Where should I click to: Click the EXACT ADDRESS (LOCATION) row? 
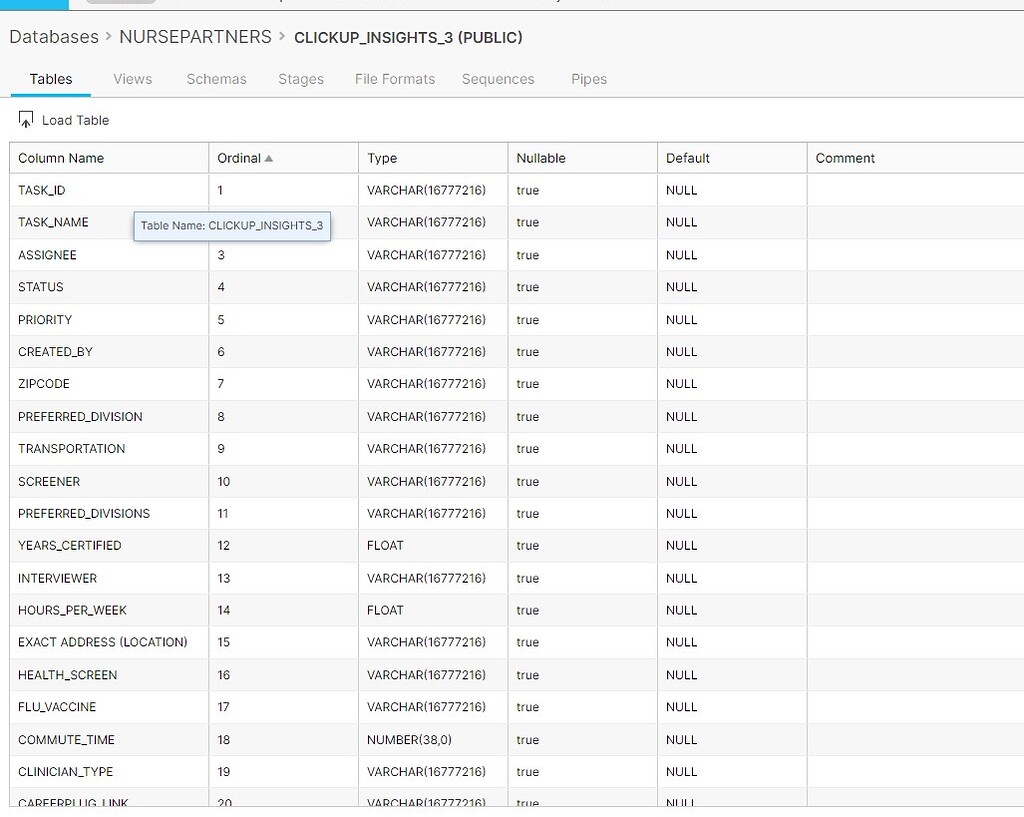tap(103, 642)
